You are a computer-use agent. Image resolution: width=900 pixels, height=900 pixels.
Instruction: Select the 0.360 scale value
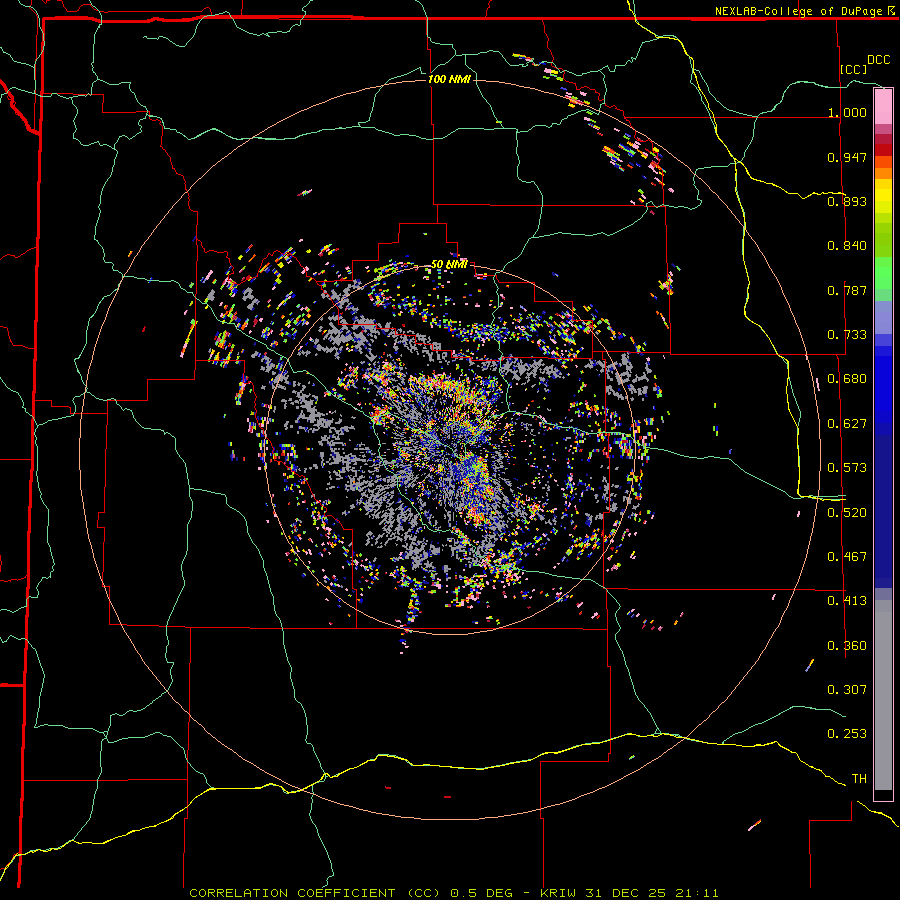pyautogui.click(x=847, y=646)
